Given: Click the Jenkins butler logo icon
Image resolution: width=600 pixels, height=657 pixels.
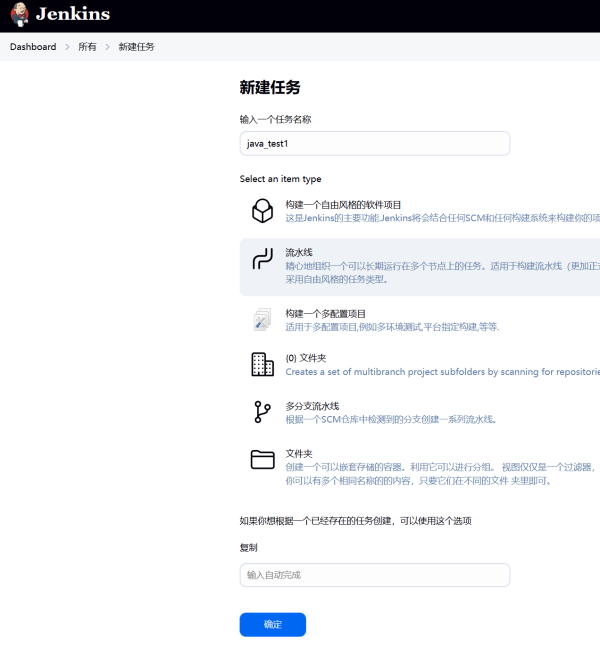Looking at the screenshot, I should point(19,14).
